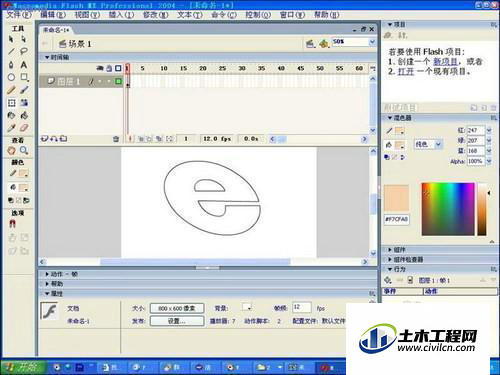The height and width of the screenshot is (375, 500).
Task: Open the Modify menu
Action: click(155, 15)
